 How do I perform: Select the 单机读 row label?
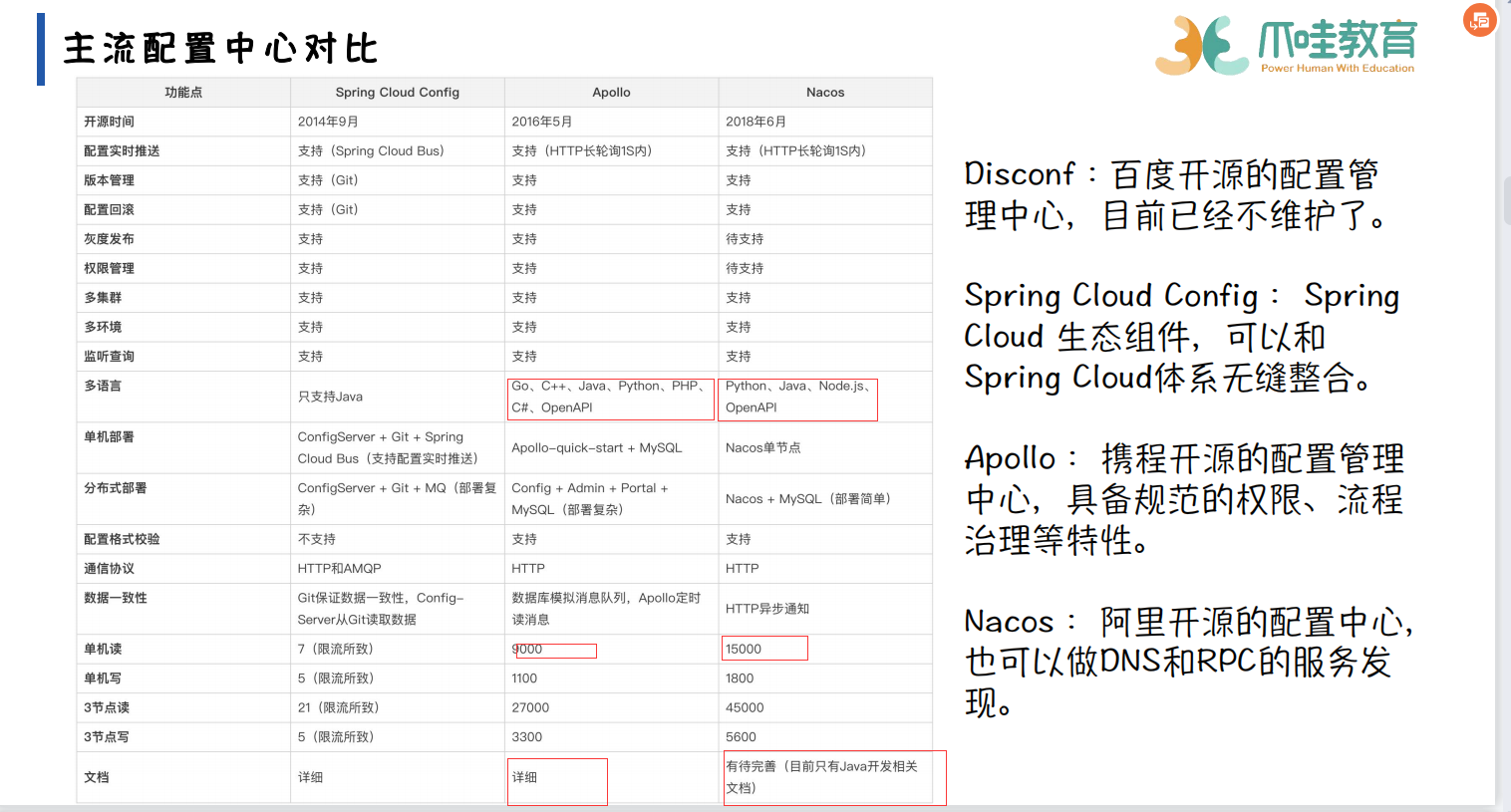103,650
